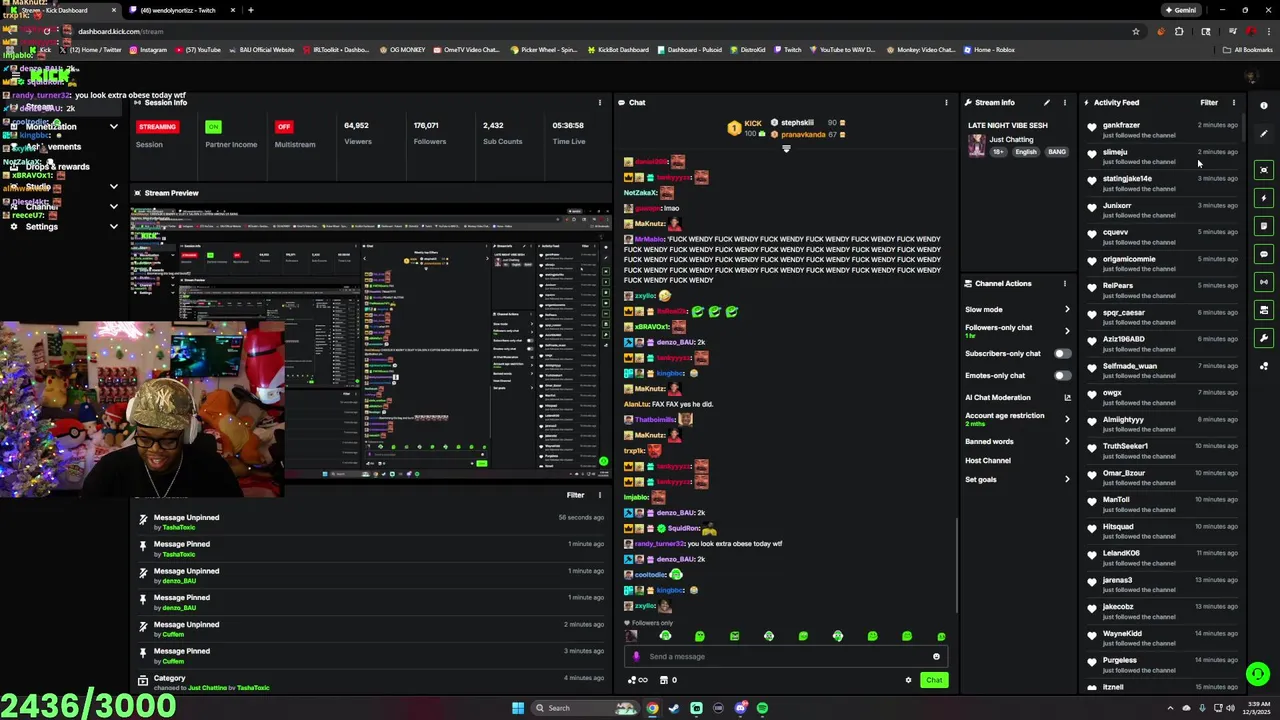Screen dimensions: 1280x720
Task: Click the English tag in Stream Info
Action: [x=1026, y=152]
